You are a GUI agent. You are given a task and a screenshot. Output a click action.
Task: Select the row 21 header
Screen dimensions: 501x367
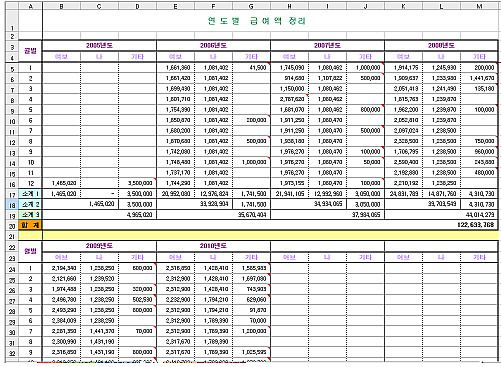[12, 236]
